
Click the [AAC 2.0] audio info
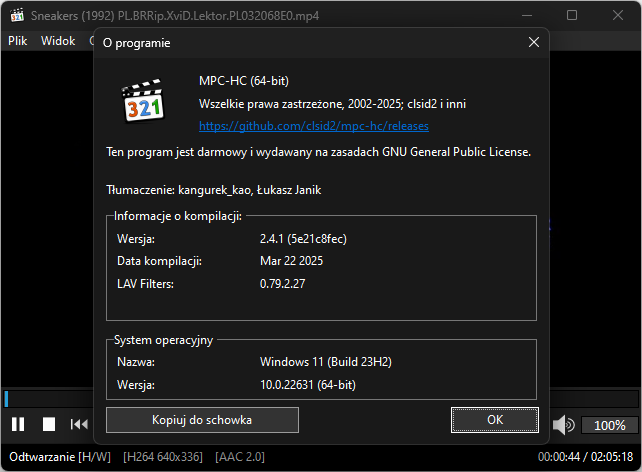click(x=240, y=457)
